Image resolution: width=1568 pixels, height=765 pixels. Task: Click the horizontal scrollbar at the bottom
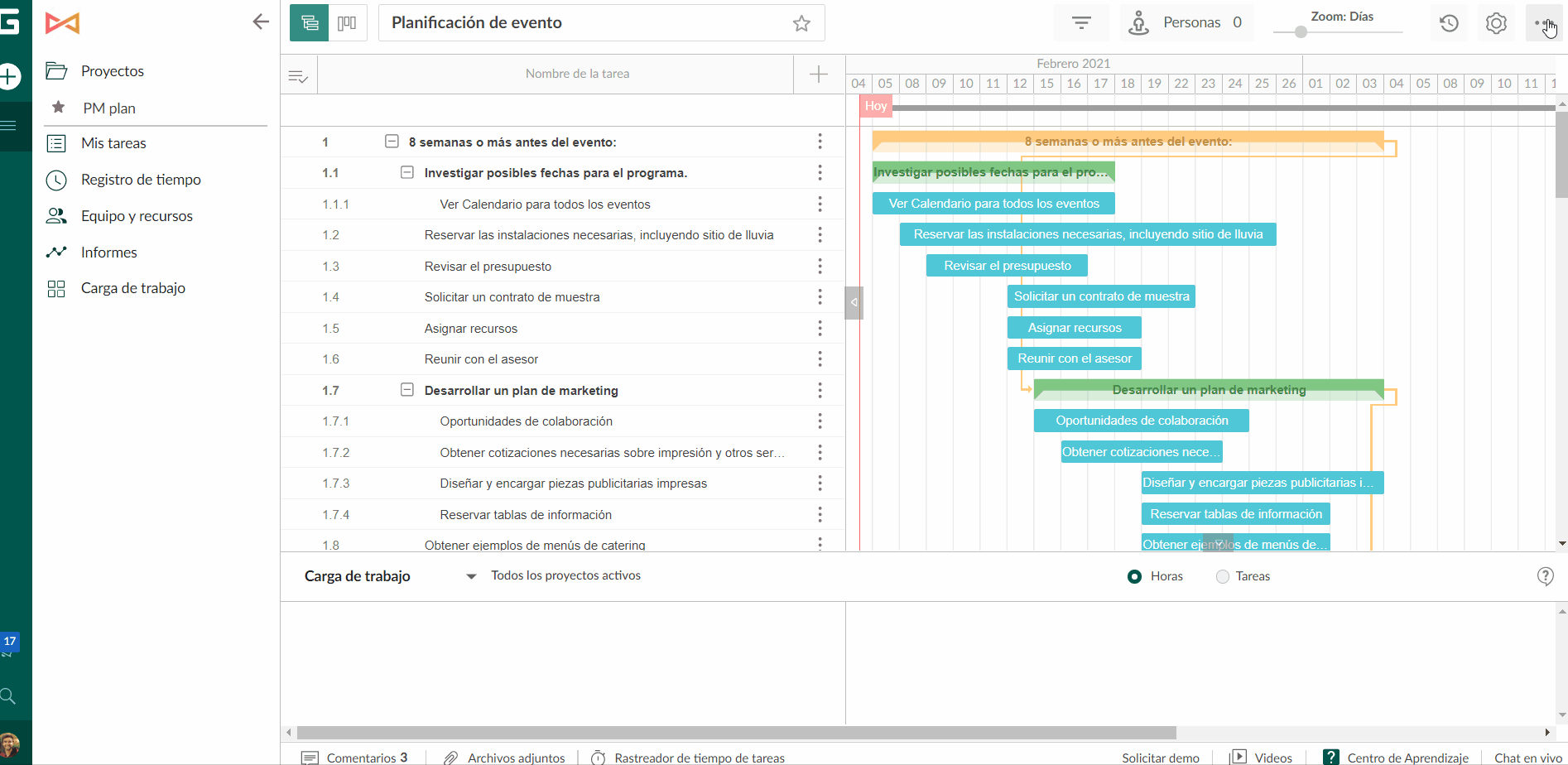[x=737, y=733]
